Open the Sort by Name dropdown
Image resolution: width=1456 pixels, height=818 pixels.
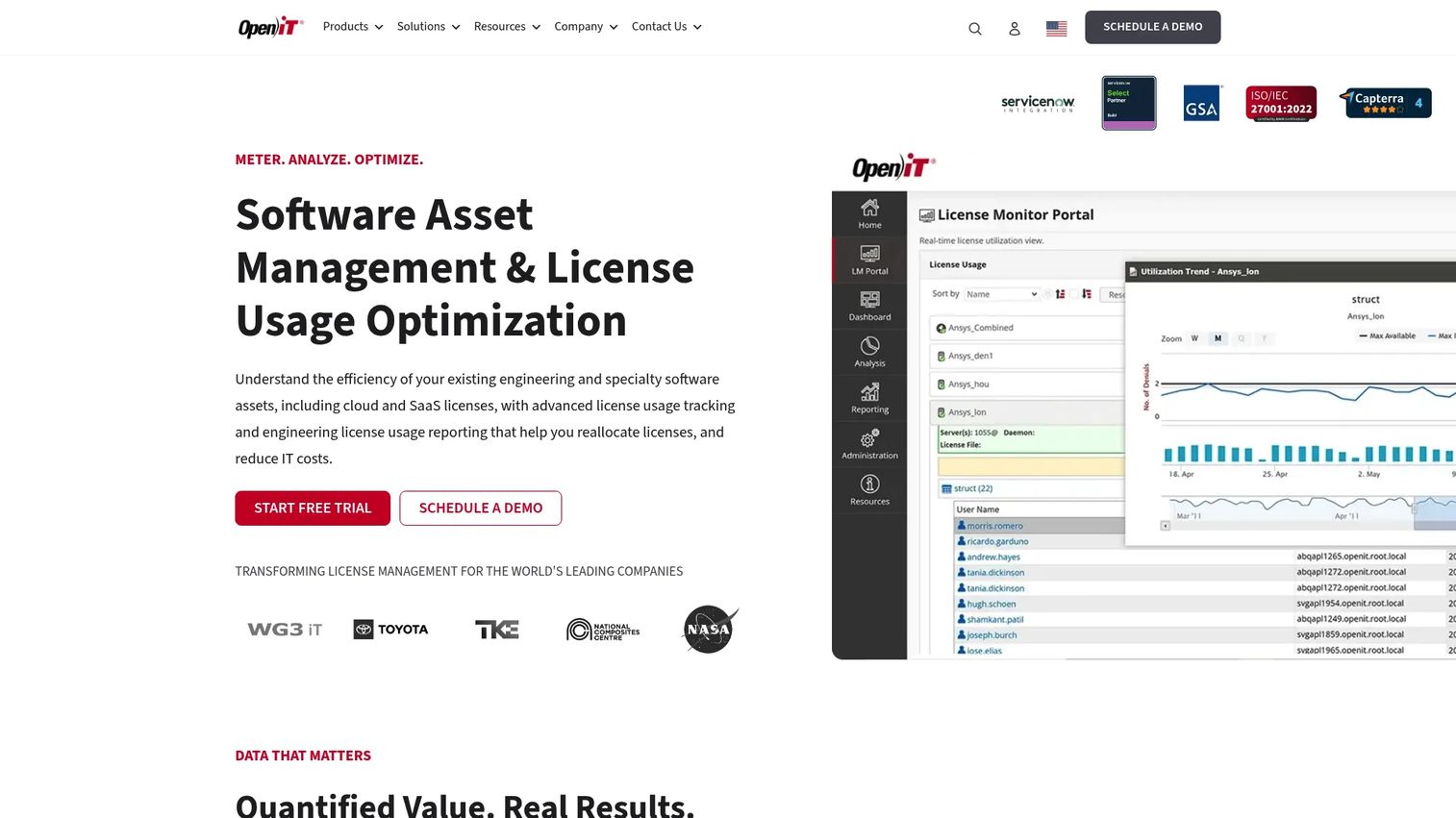1002,294
